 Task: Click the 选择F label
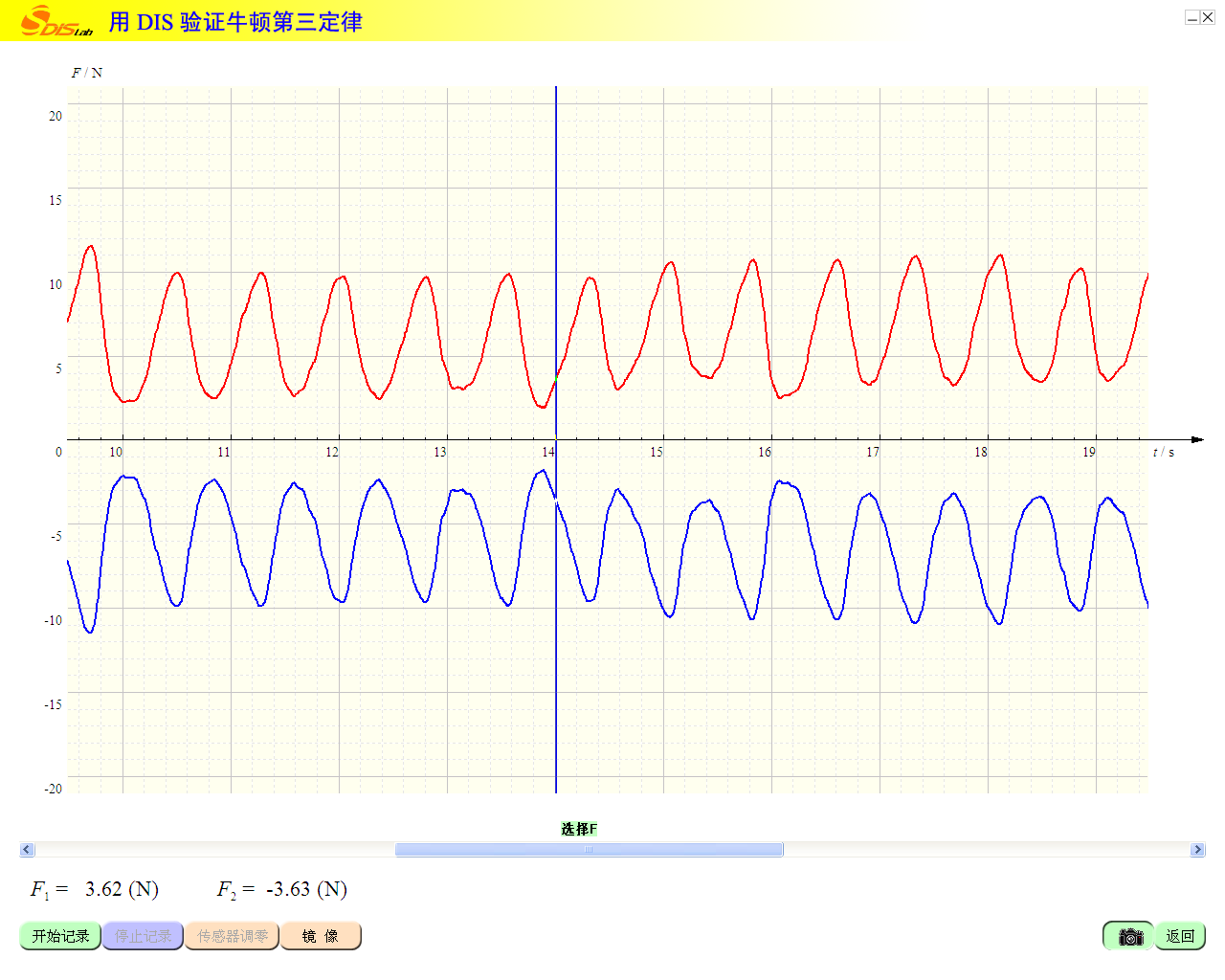[x=579, y=829]
